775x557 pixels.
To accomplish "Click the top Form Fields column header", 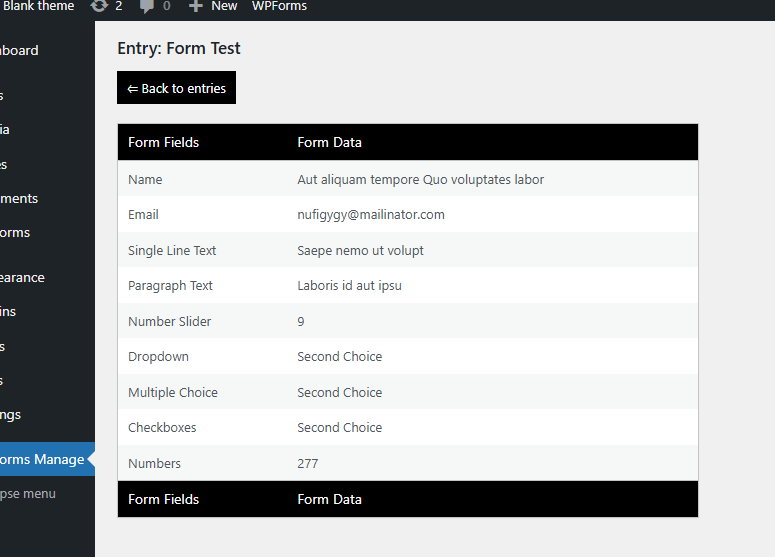I will (x=164, y=142).
